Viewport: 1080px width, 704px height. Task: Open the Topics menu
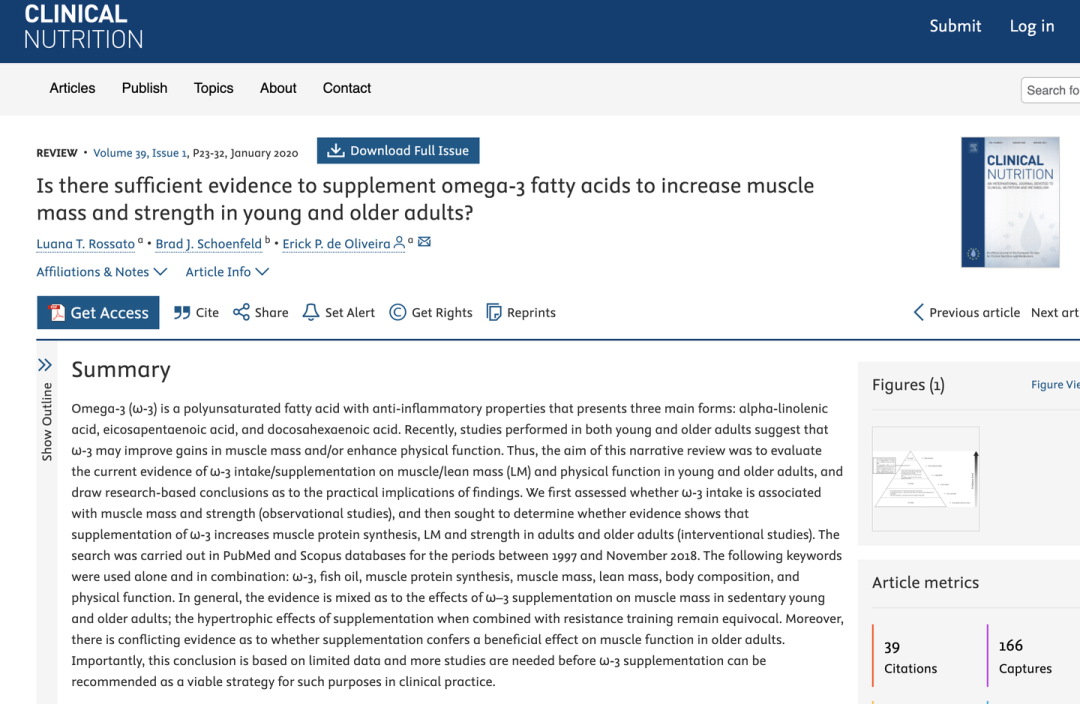click(x=214, y=88)
